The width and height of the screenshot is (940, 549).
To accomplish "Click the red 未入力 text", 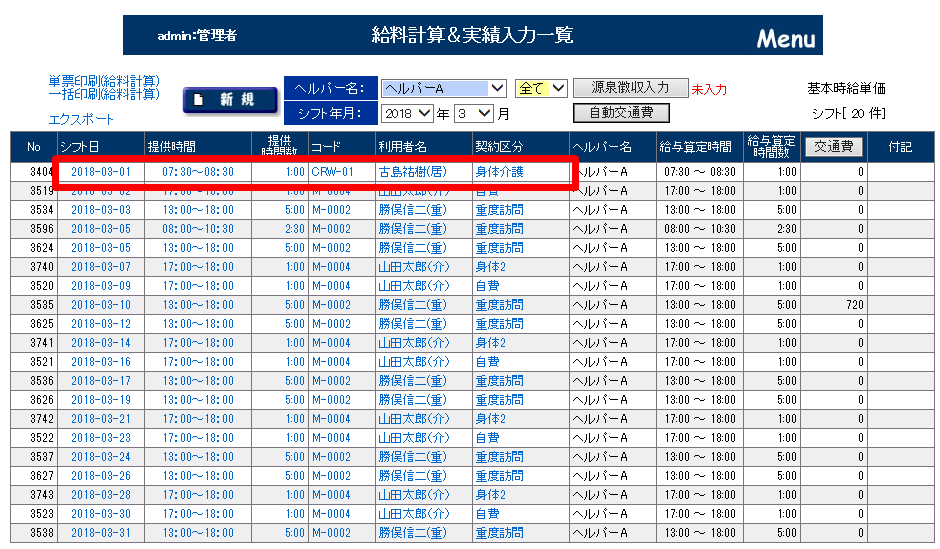I will 709,90.
